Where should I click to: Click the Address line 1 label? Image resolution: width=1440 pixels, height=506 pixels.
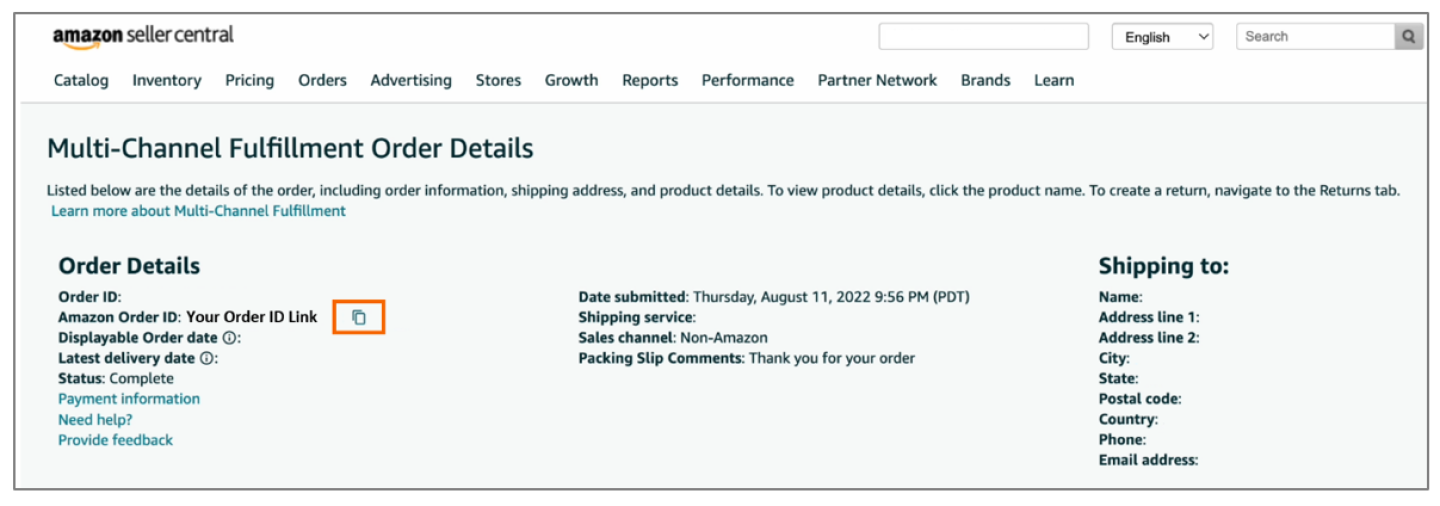[1149, 317]
